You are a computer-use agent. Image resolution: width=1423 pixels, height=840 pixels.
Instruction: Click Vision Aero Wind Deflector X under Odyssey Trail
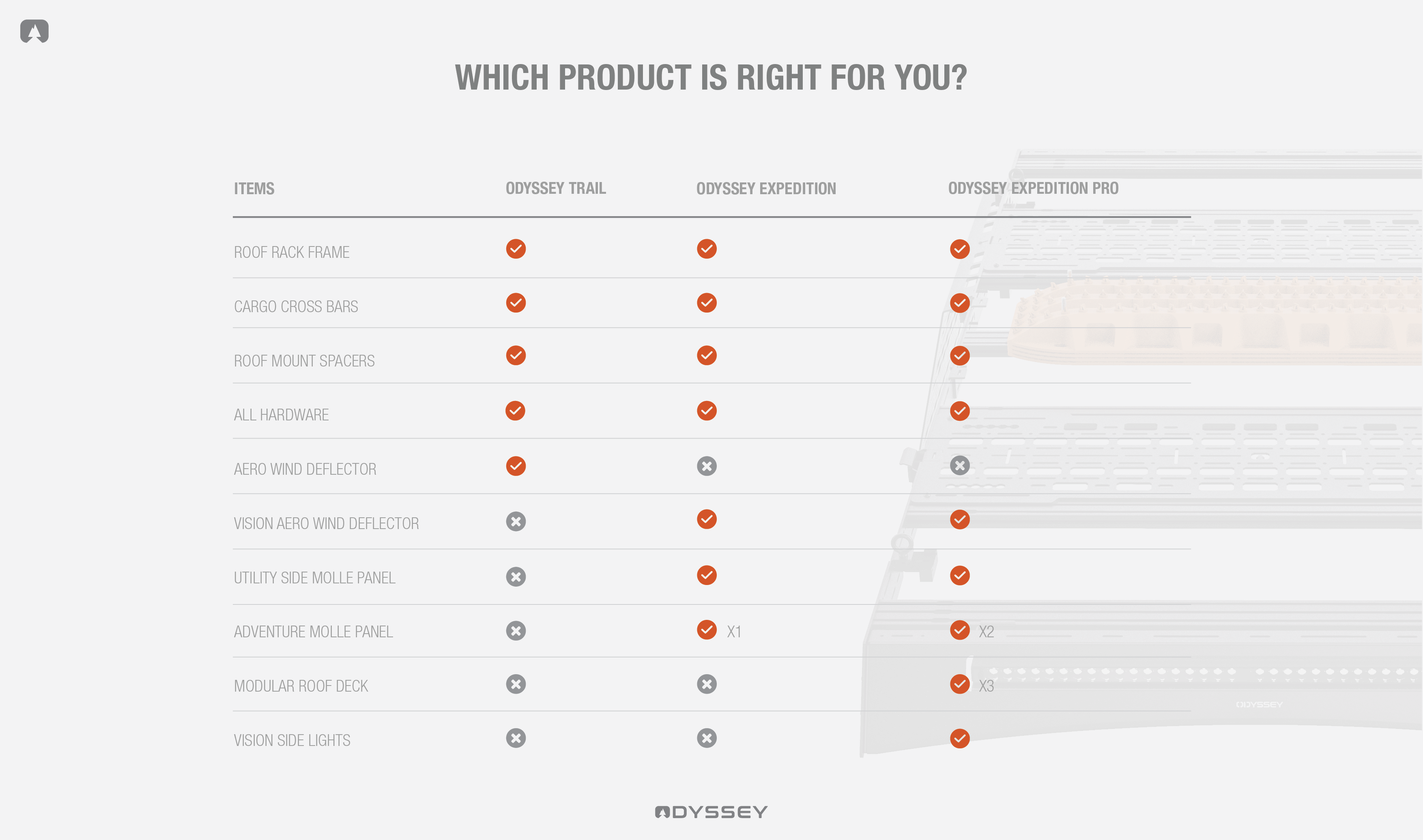[516, 521]
